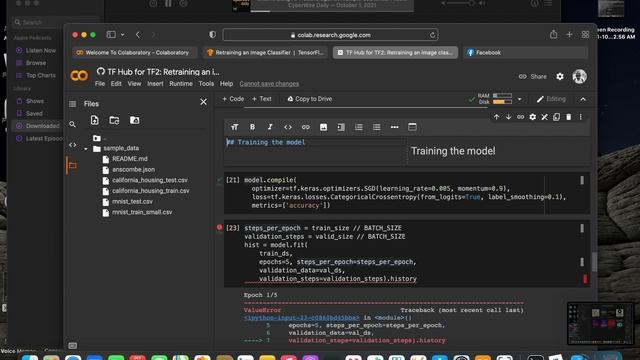Open ipython-input traceback link

[301, 318]
